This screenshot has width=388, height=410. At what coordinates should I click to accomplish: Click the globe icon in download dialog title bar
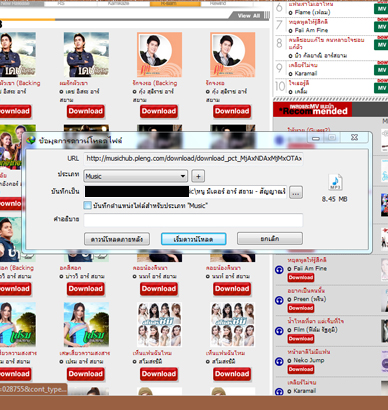click(x=31, y=140)
